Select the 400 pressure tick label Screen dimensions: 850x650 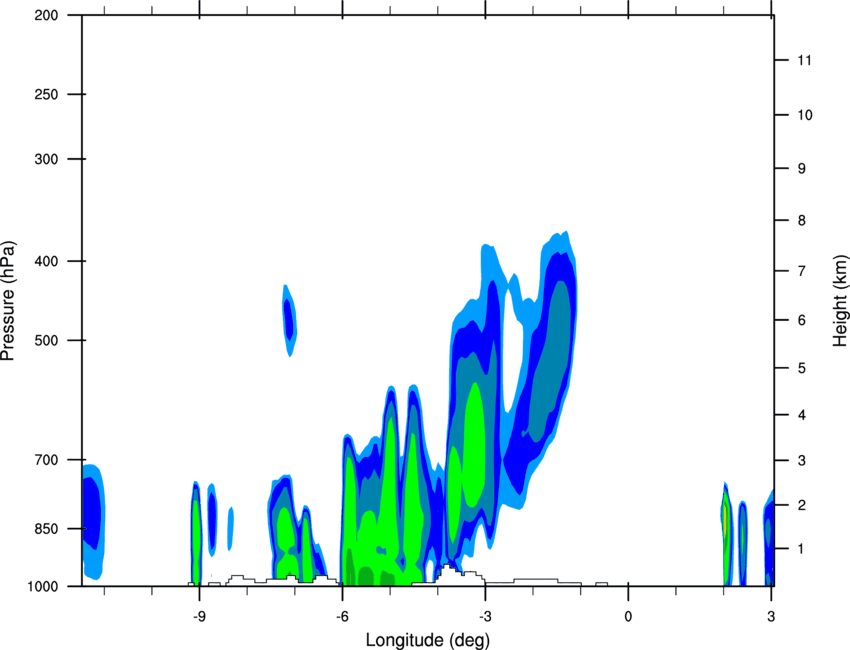(46, 261)
